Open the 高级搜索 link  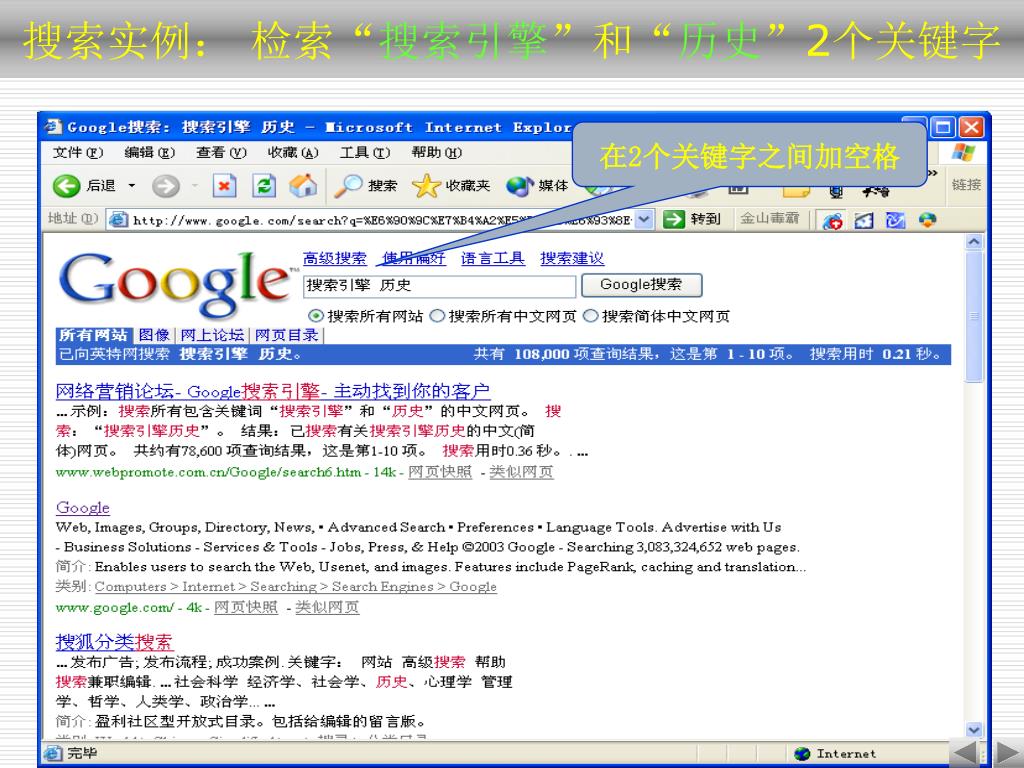click(335, 258)
